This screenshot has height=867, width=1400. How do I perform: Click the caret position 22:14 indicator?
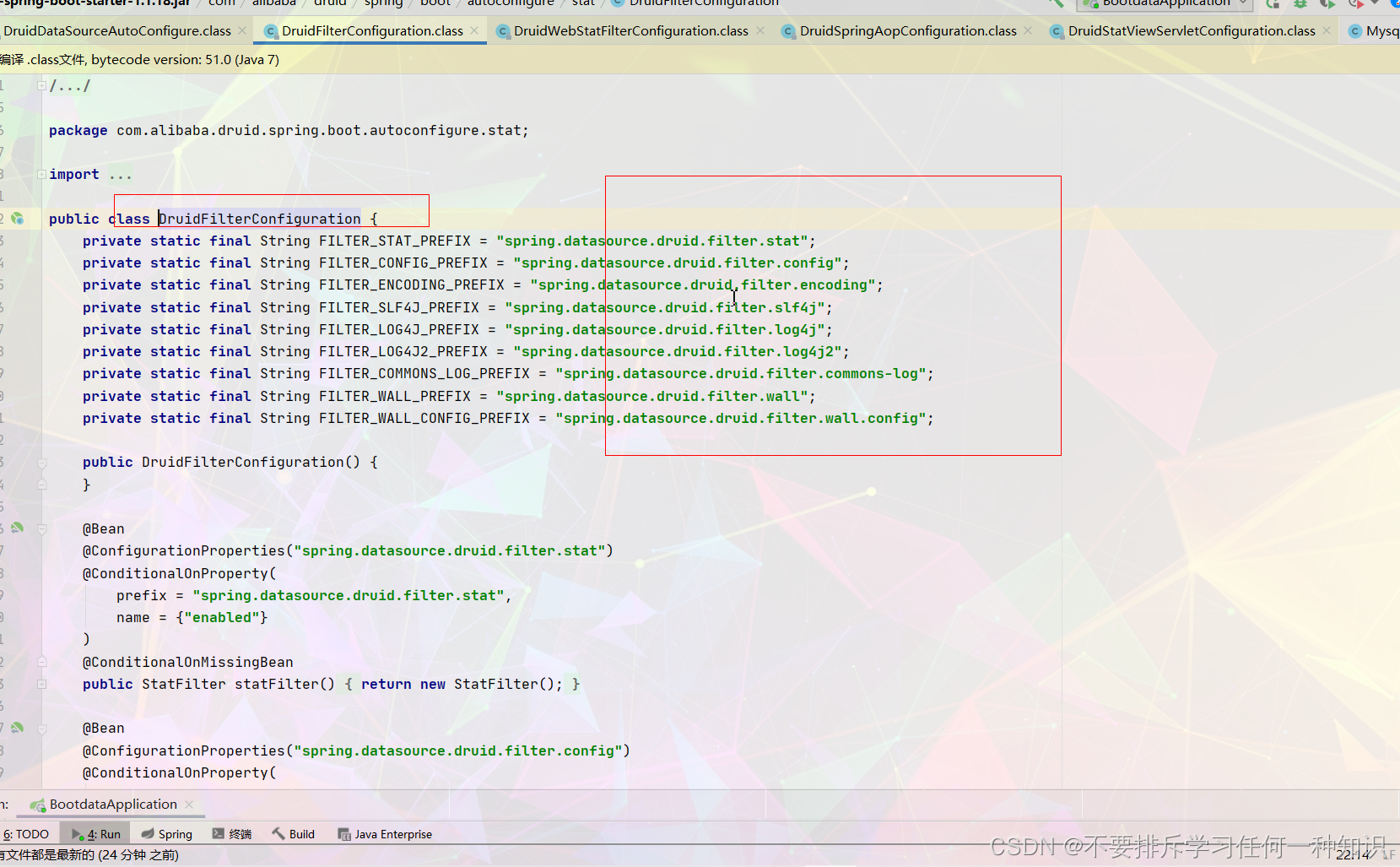coord(1353,855)
